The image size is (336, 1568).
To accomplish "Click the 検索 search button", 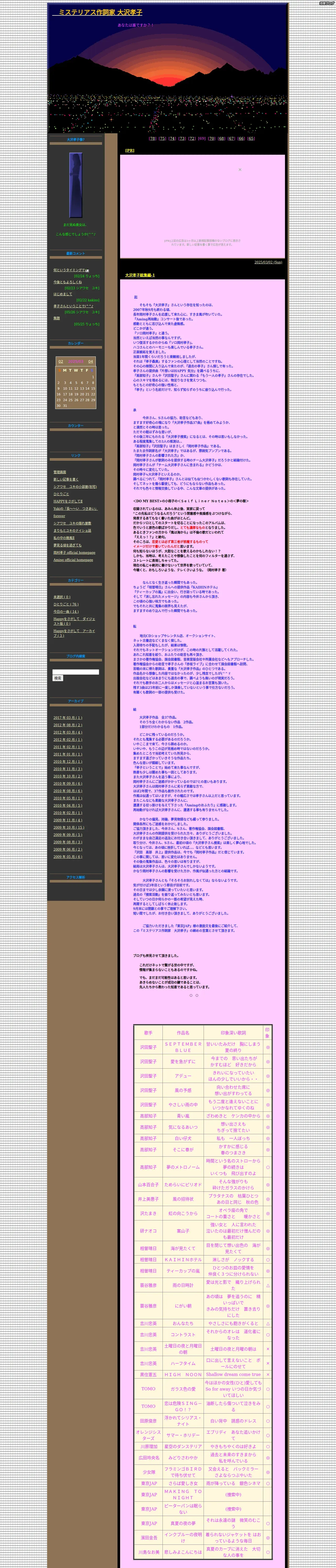I will [57, 678].
